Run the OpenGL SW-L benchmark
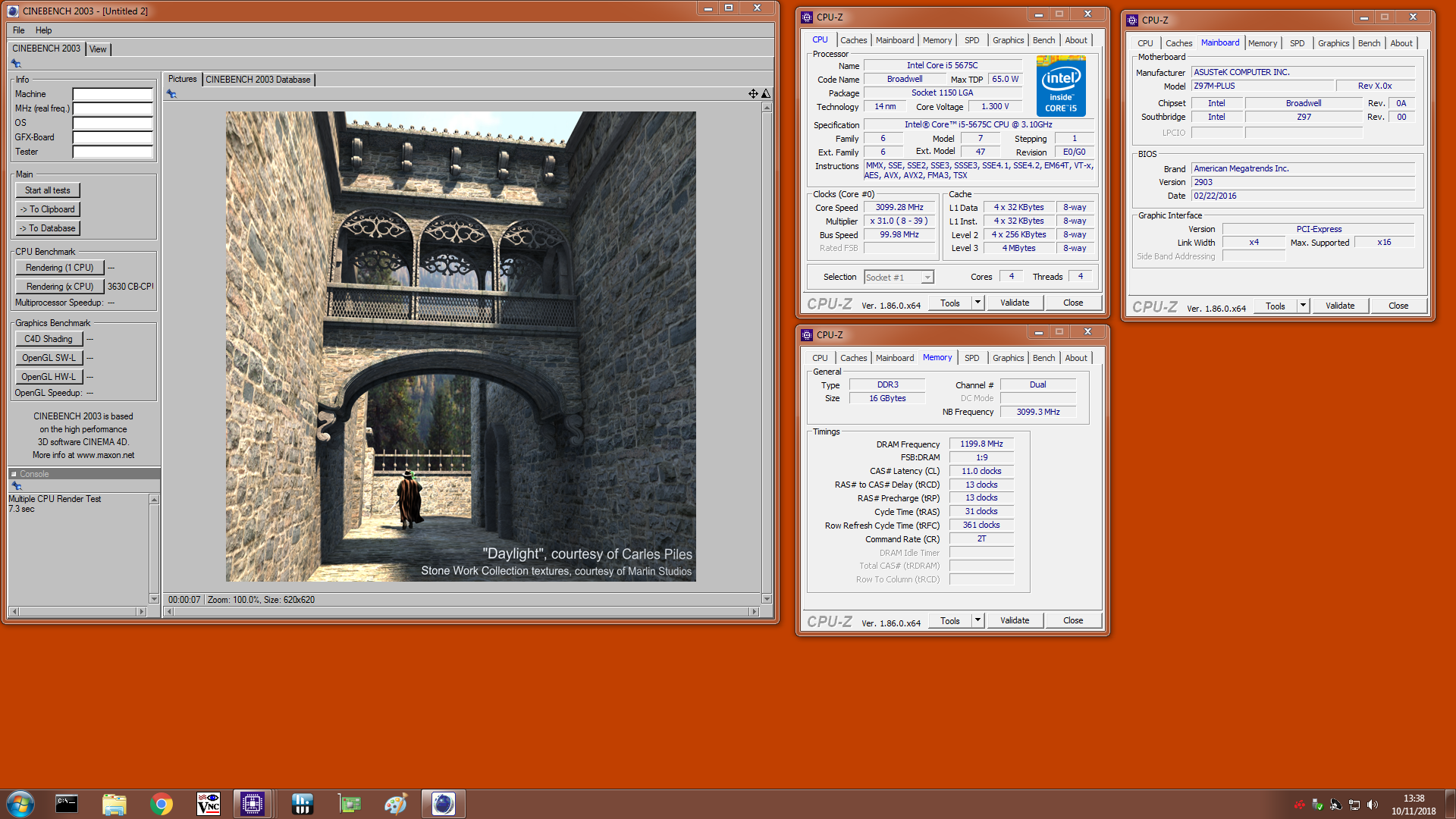The height and width of the screenshot is (819, 1456). tap(49, 358)
